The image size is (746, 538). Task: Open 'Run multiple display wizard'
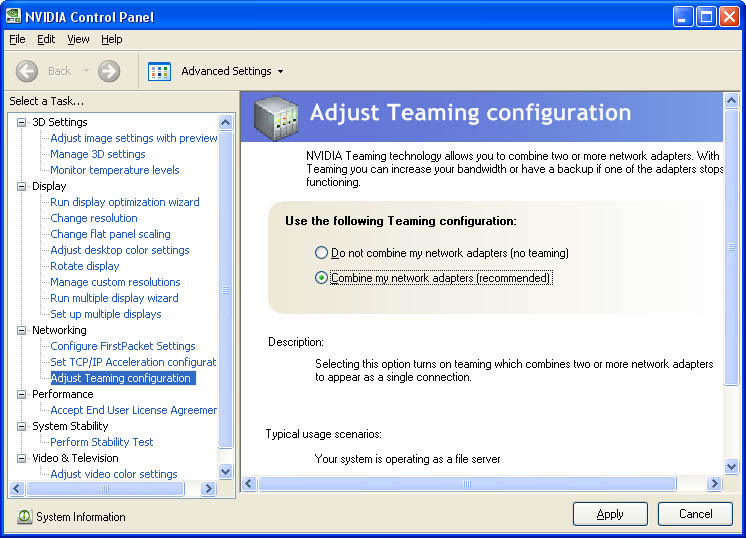coord(114,298)
